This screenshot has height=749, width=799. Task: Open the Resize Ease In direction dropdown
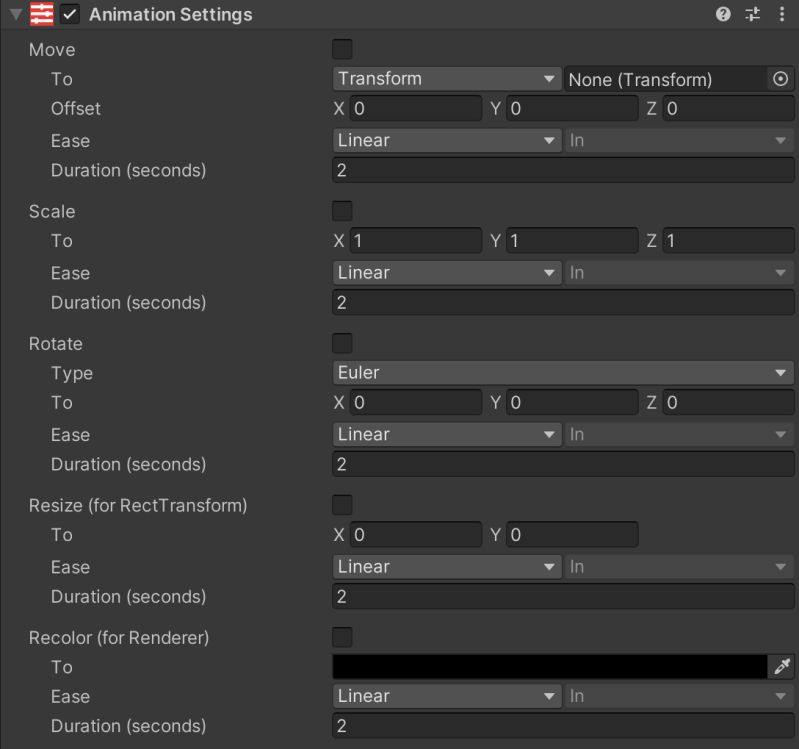(x=679, y=567)
